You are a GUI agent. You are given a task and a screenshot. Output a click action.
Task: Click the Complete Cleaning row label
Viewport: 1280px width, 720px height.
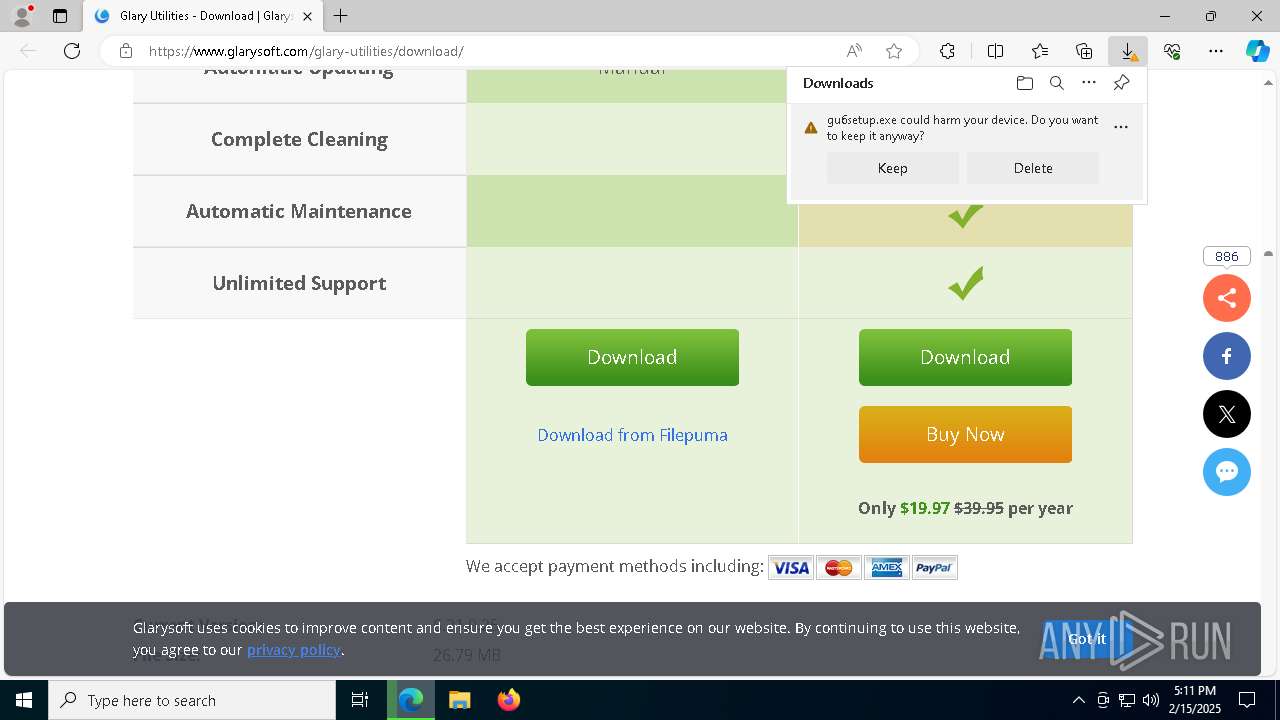299,139
